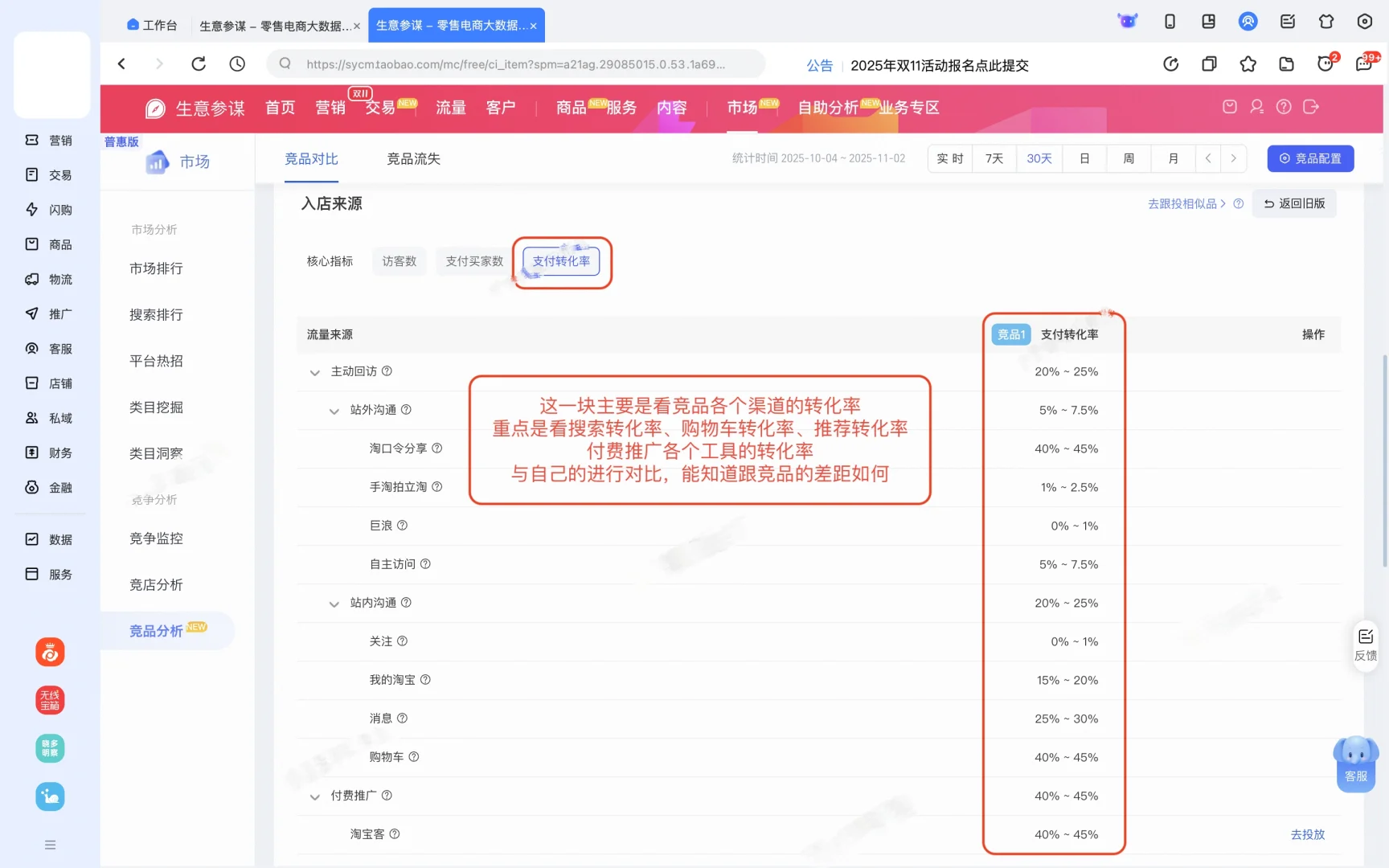Open the 客服 floating assistant
Image resolution: width=1389 pixels, height=868 pixels.
coord(1356,764)
